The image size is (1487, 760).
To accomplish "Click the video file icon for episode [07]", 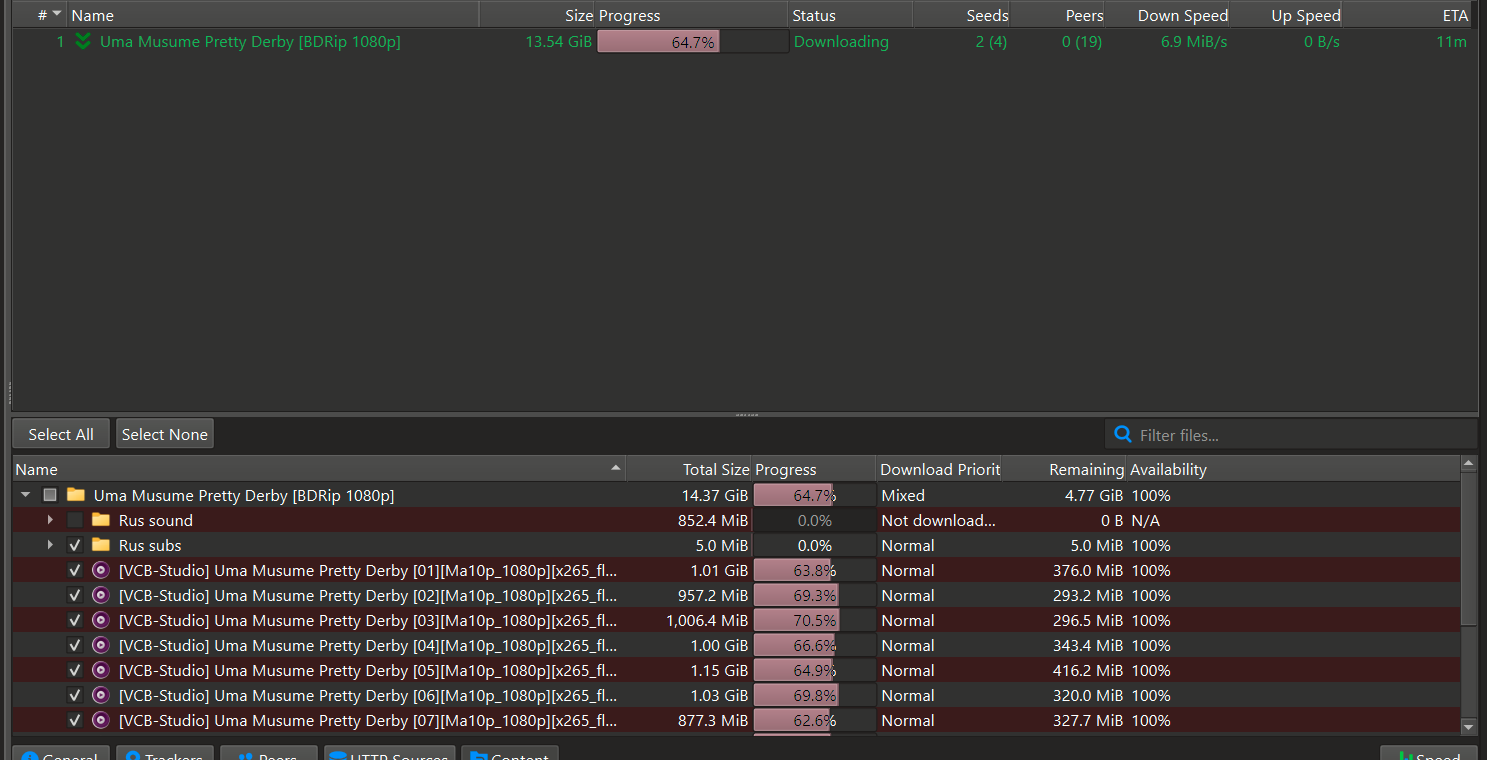I will [100, 720].
